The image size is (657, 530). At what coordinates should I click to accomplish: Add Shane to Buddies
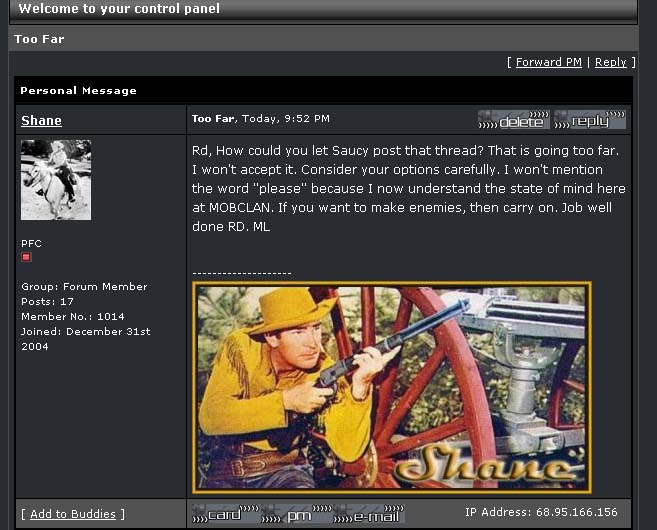point(72,514)
